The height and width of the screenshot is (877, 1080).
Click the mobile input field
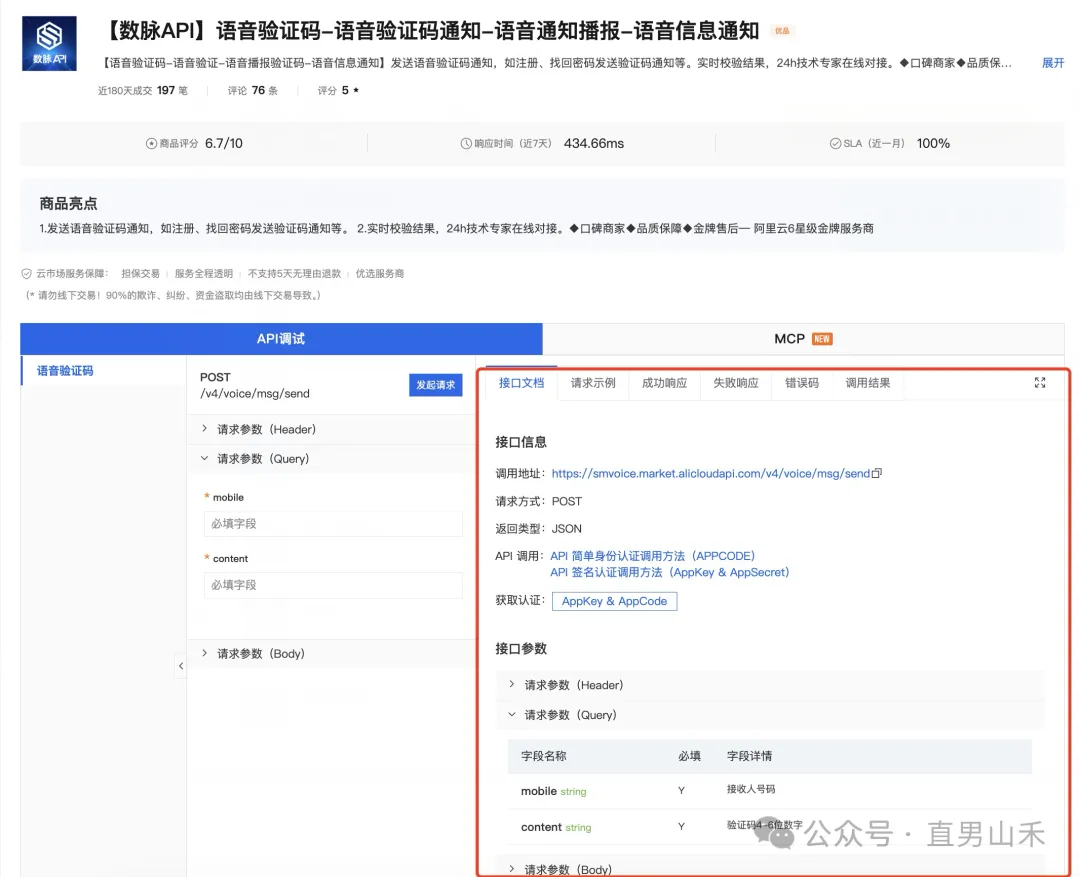point(333,524)
